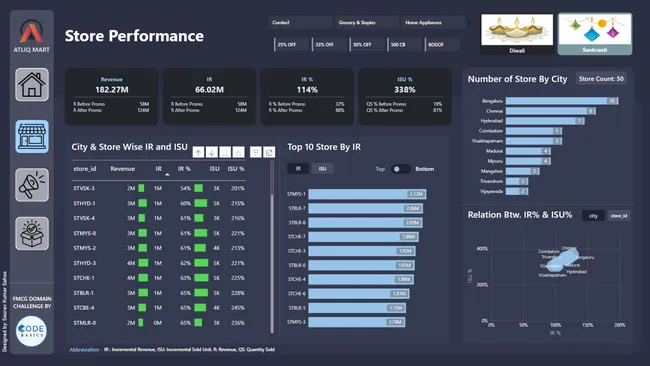The height and width of the screenshot is (366, 650).
Task: Click the STHYD-1 table row id
Action: point(85,203)
